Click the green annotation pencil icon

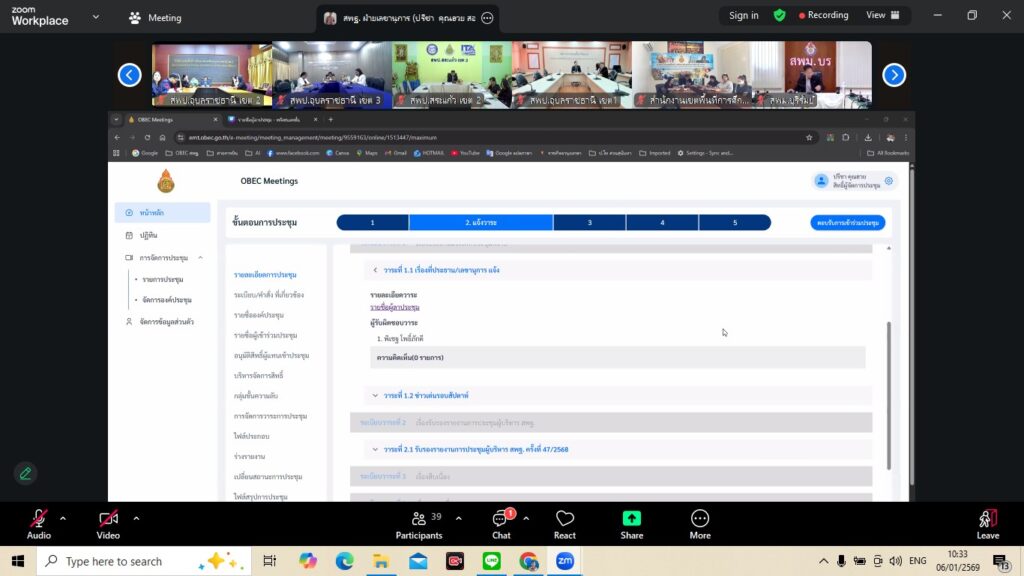(26, 473)
